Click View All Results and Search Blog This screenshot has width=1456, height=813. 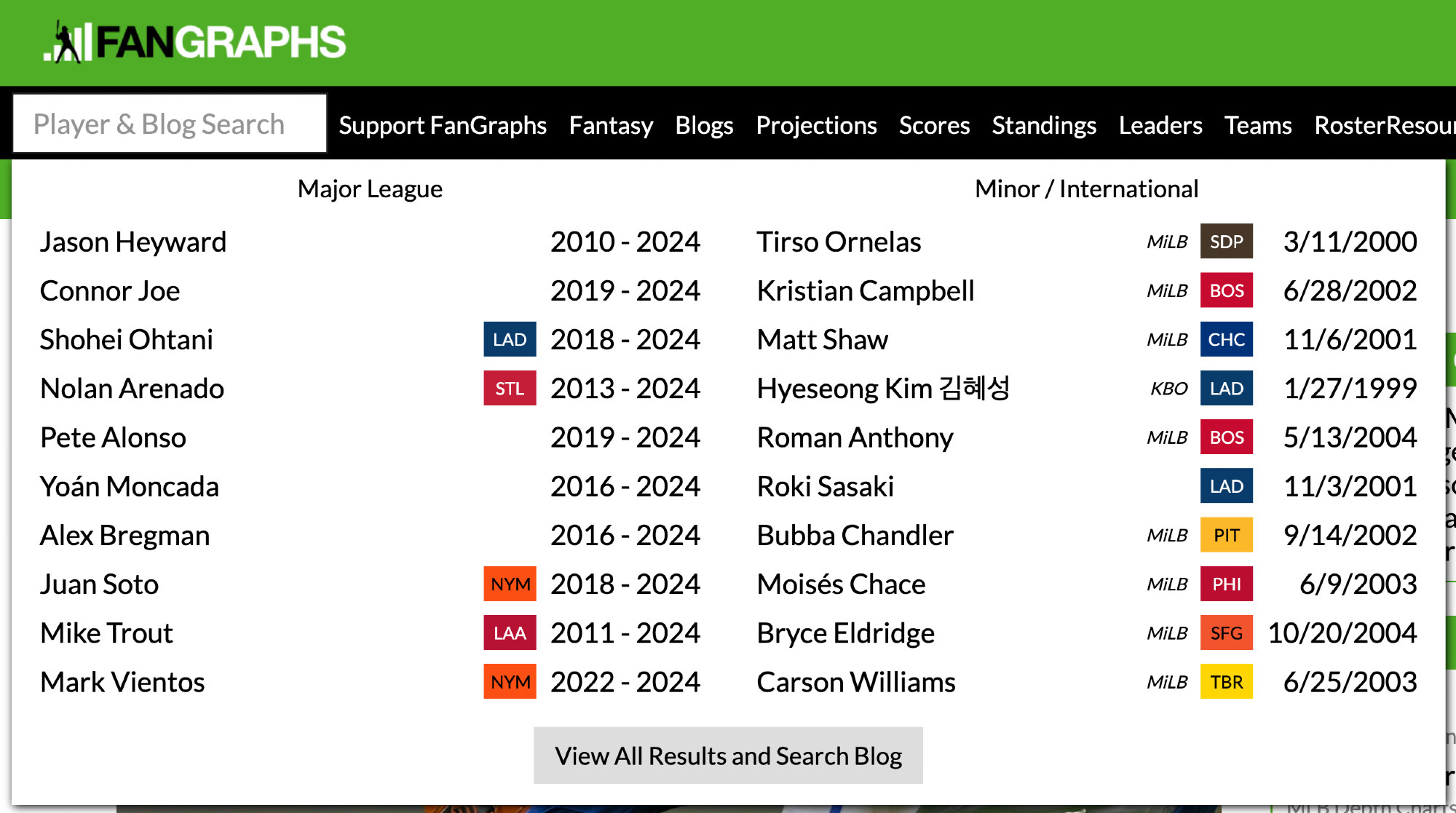(728, 756)
